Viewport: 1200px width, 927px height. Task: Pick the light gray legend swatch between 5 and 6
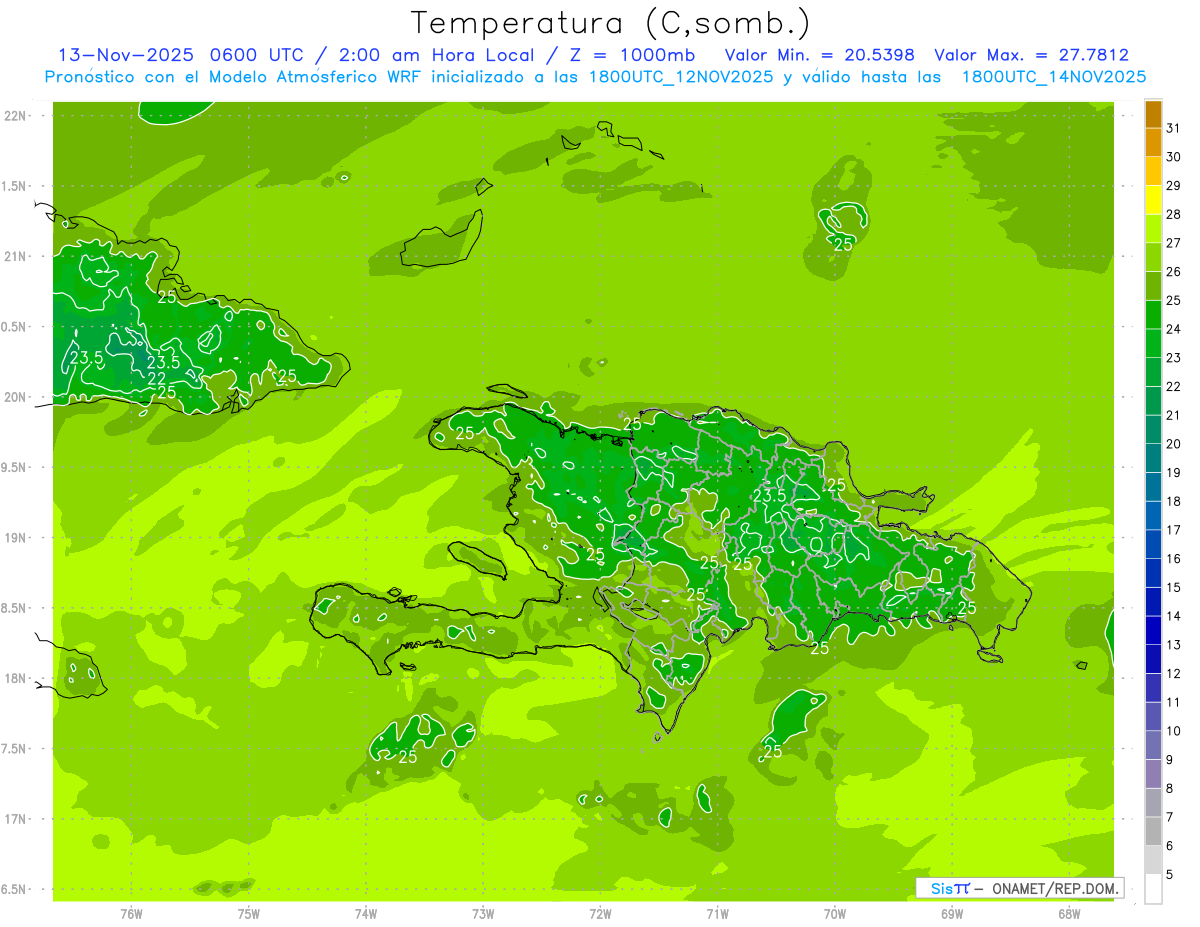(1153, 860)
